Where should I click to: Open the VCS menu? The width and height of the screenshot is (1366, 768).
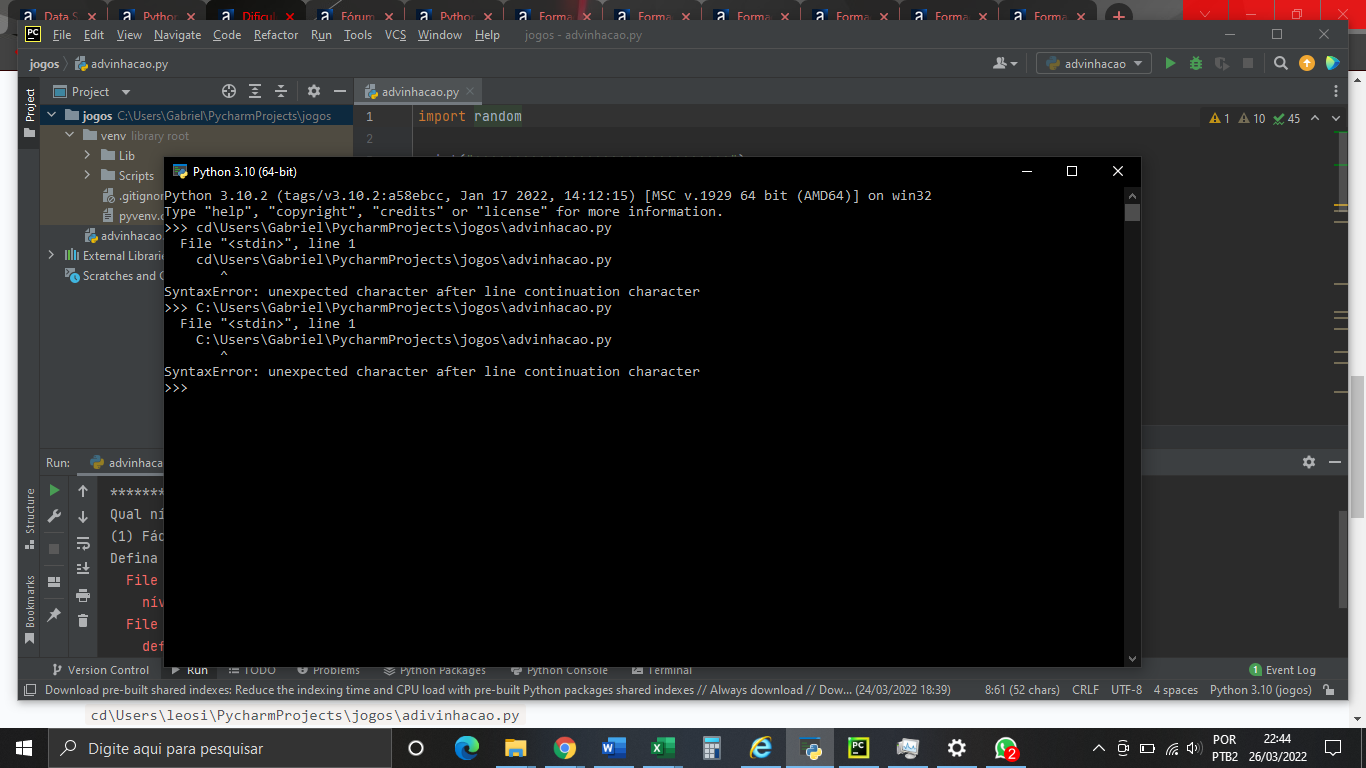click(395, 35)
